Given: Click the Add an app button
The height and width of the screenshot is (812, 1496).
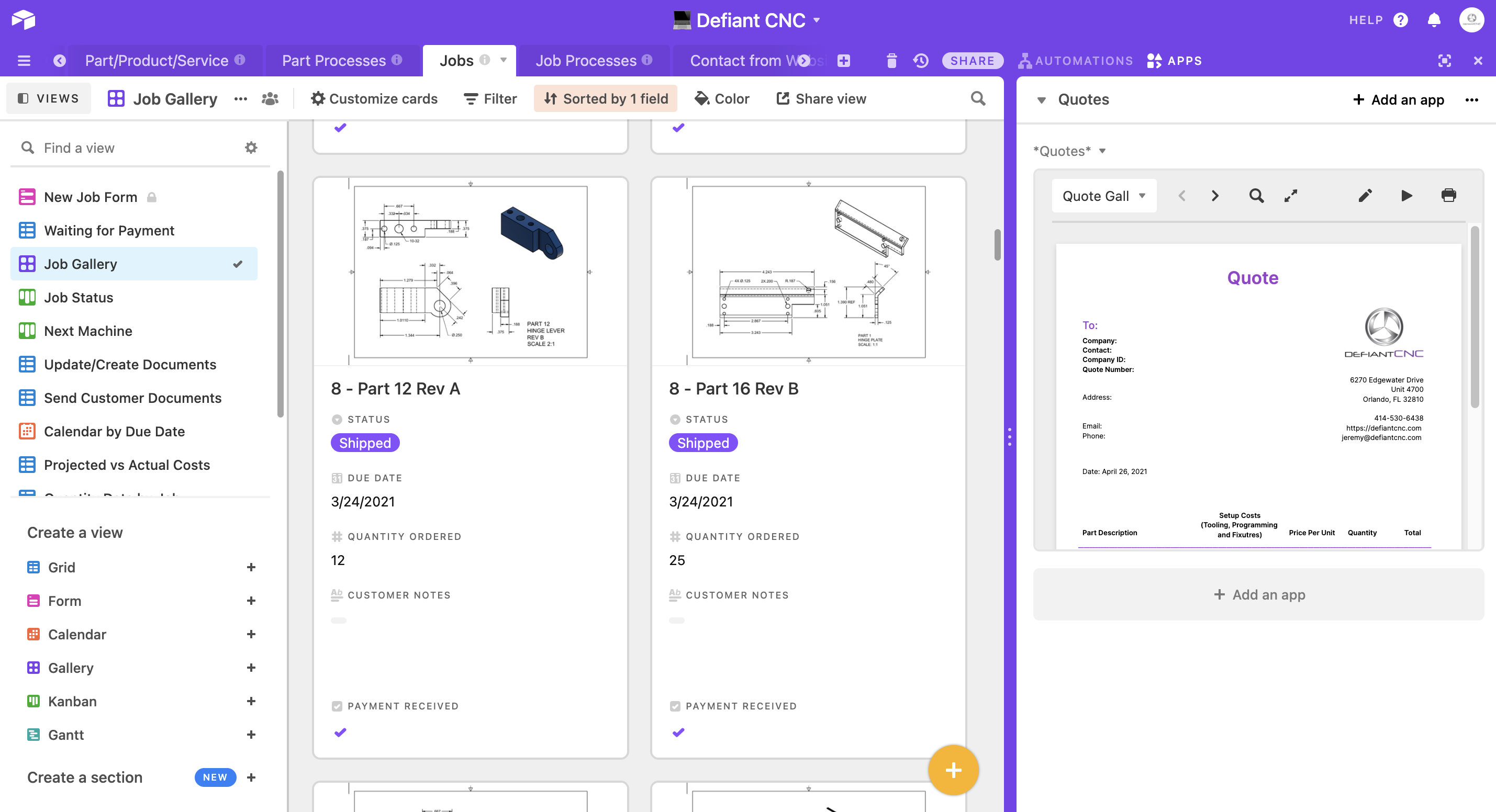Looking at the screenshot, I should tap(1400, 99).
